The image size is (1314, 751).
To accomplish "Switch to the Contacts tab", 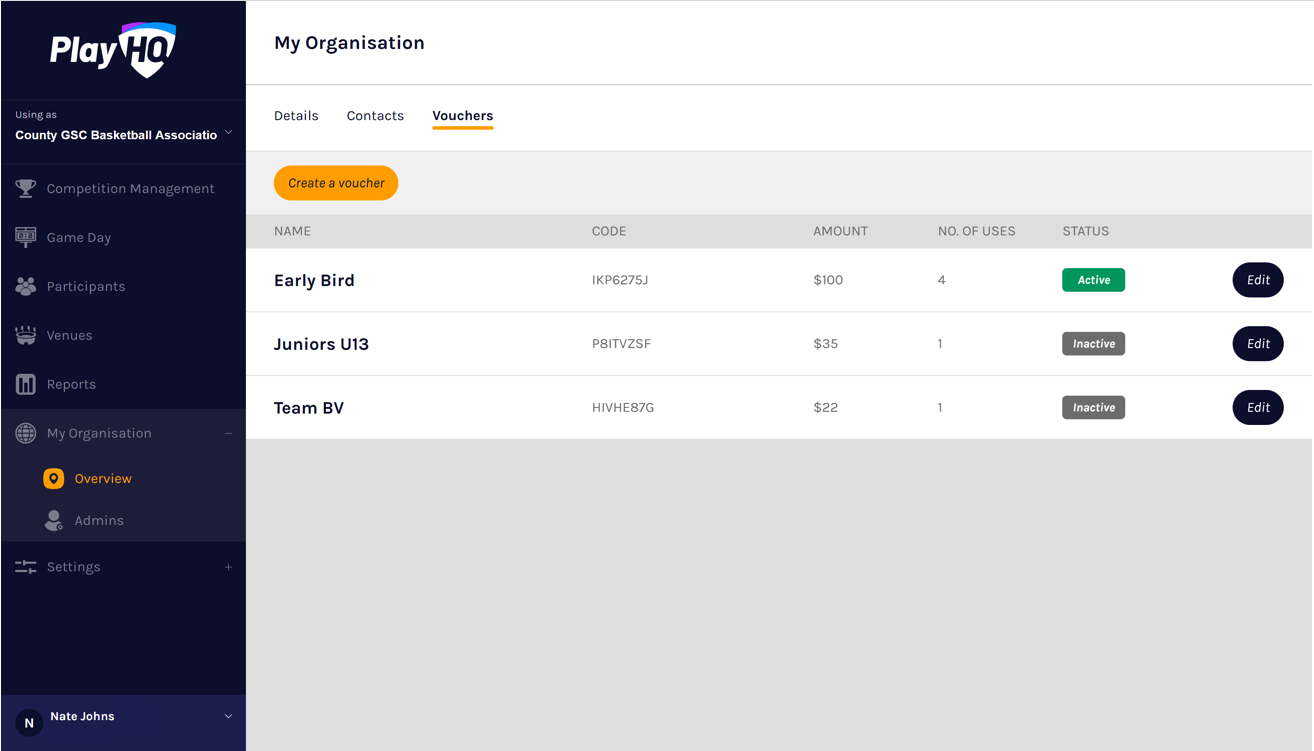I will pyautogui.click(x=375, y=116).
